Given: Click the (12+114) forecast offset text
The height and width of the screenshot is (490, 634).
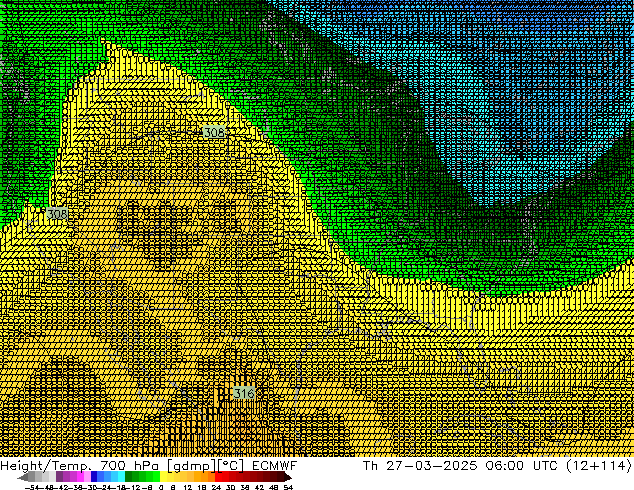Looking at the screenshot, I should pos(598,465).
